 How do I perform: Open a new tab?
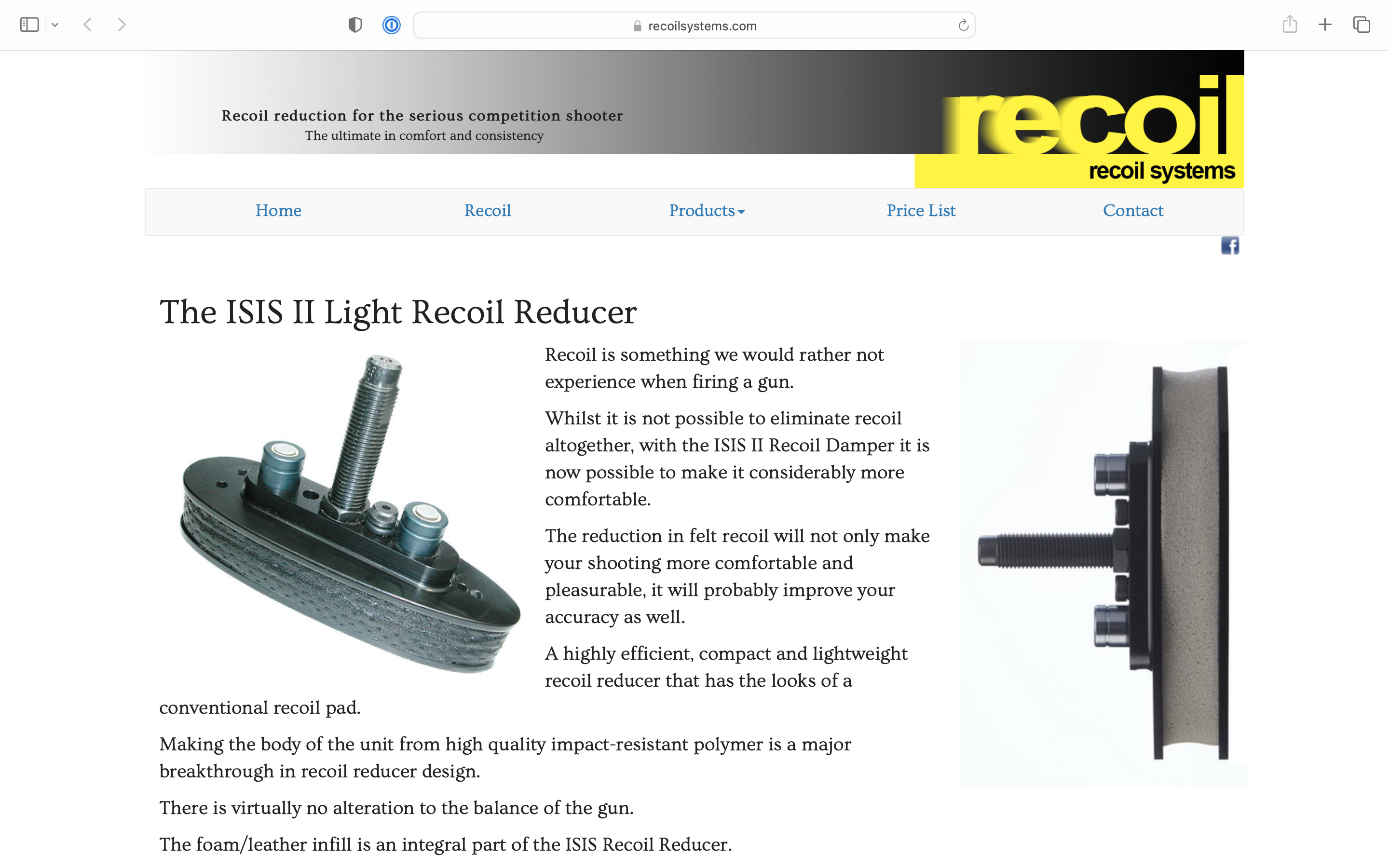tap(1325, 25)
